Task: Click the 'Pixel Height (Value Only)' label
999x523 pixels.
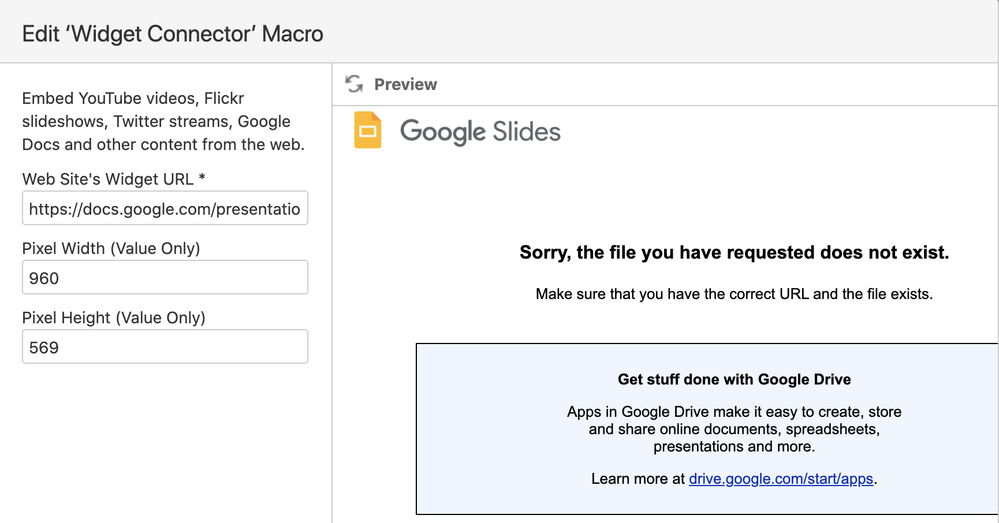Action: [113, 318]
